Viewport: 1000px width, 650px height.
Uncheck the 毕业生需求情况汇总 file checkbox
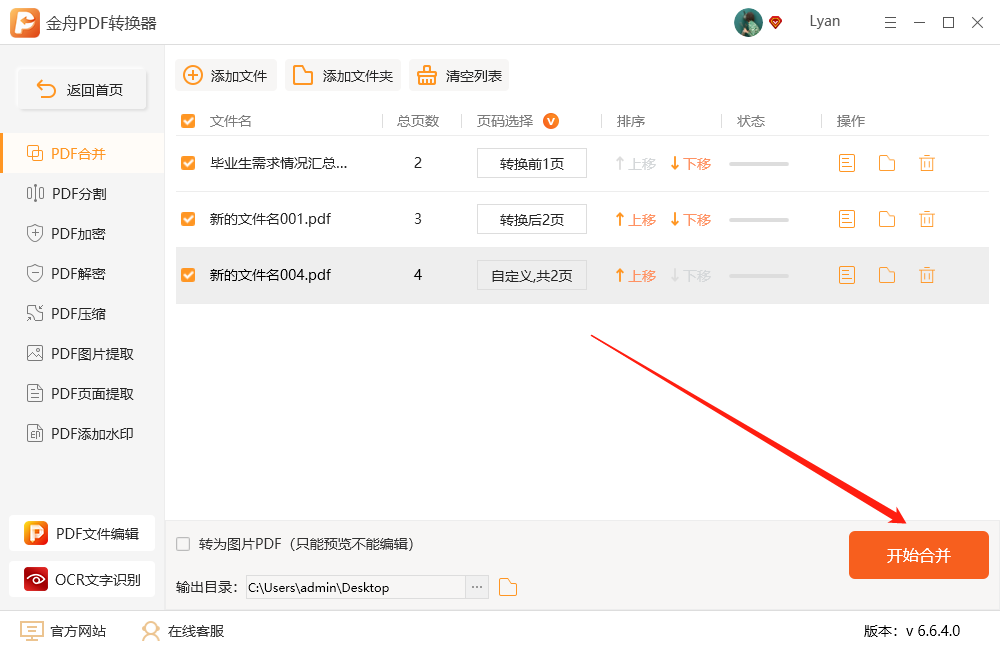(187, 162)
